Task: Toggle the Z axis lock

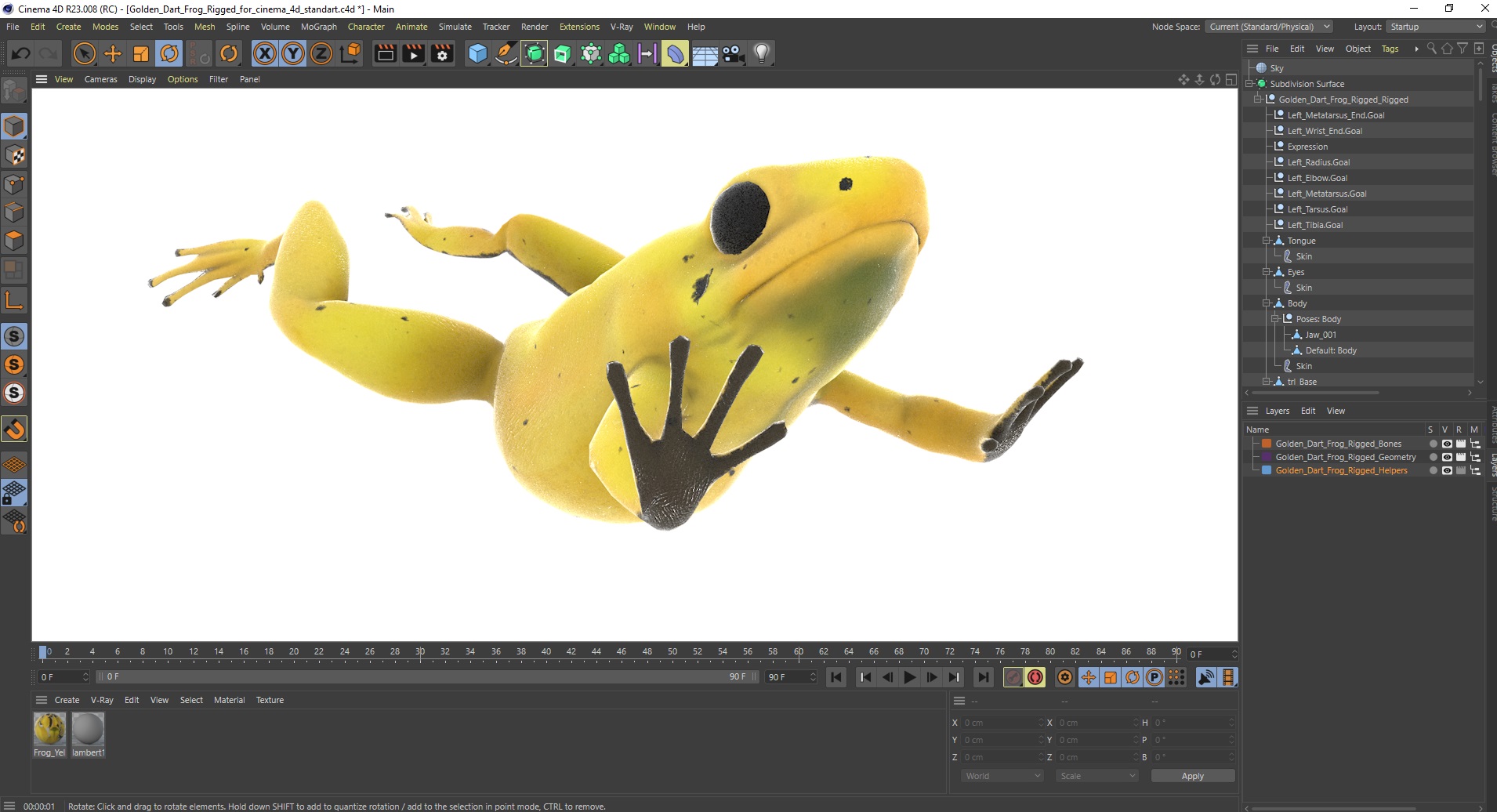Action: point(321,53)
